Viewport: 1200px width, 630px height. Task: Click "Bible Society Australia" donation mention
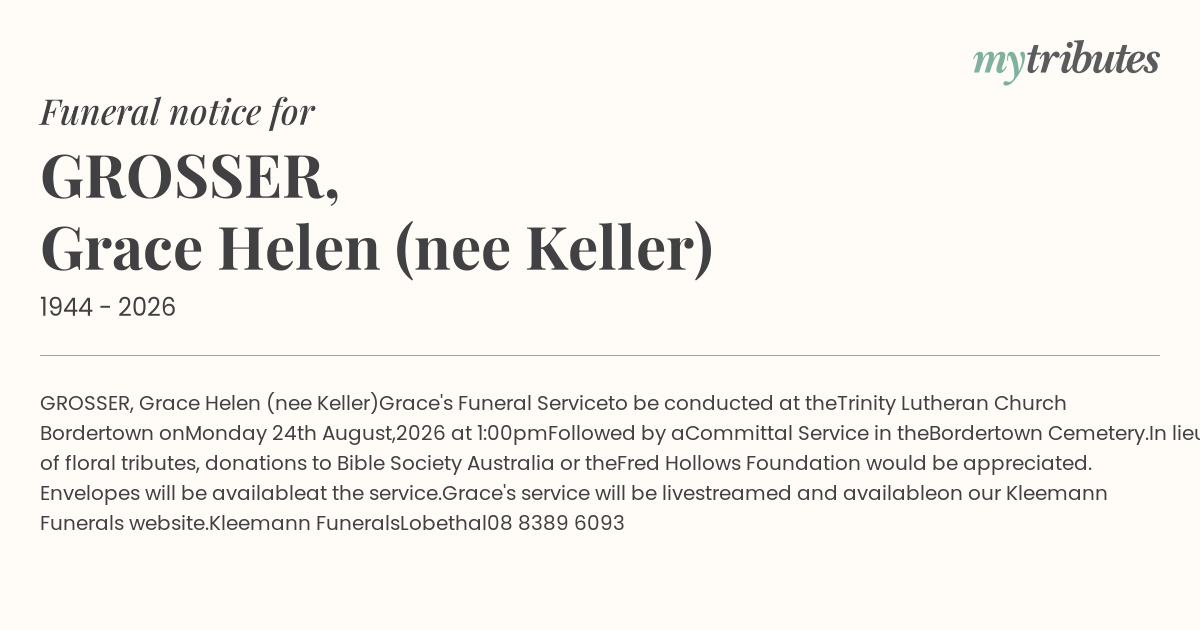445,463
